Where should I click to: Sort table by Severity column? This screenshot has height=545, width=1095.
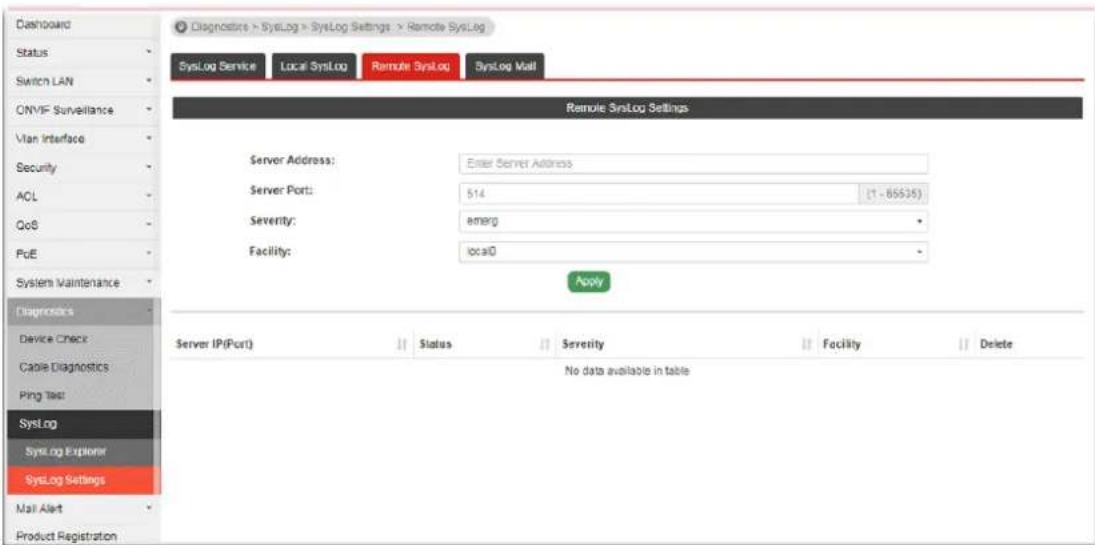click(x=688, y=344)
